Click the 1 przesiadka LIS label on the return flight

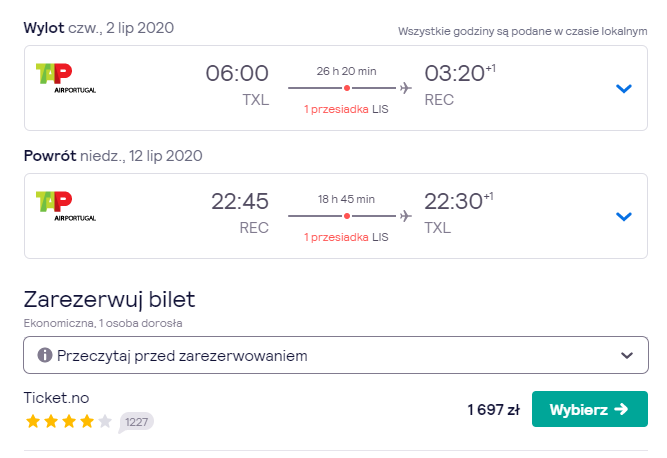point(346,237)
